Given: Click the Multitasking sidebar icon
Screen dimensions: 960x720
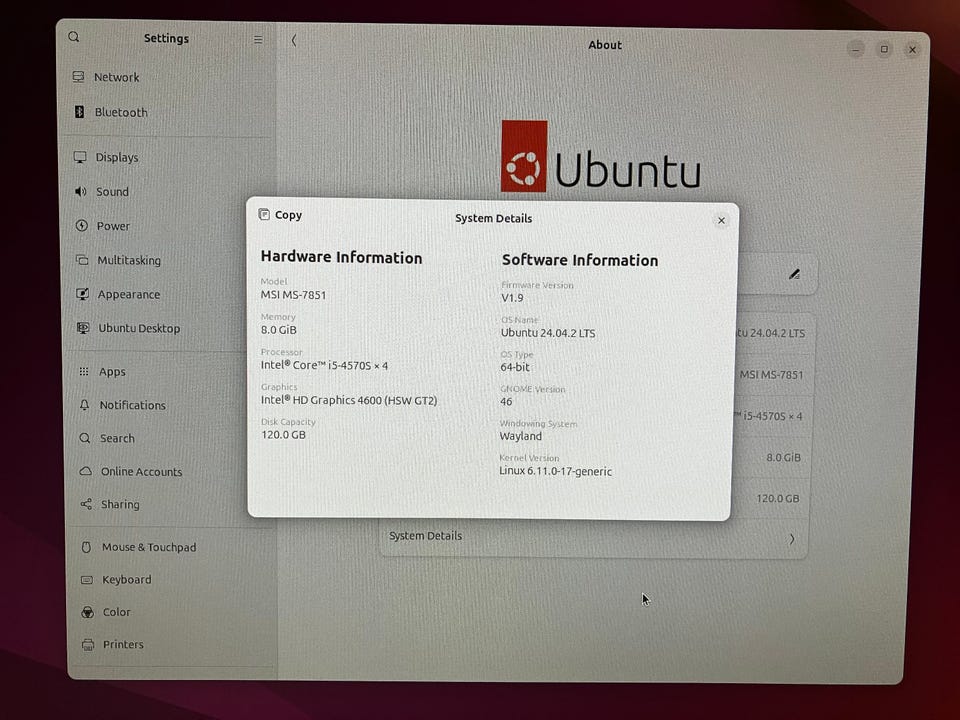Looking at the screenshot, I should [x=82, y=260].
